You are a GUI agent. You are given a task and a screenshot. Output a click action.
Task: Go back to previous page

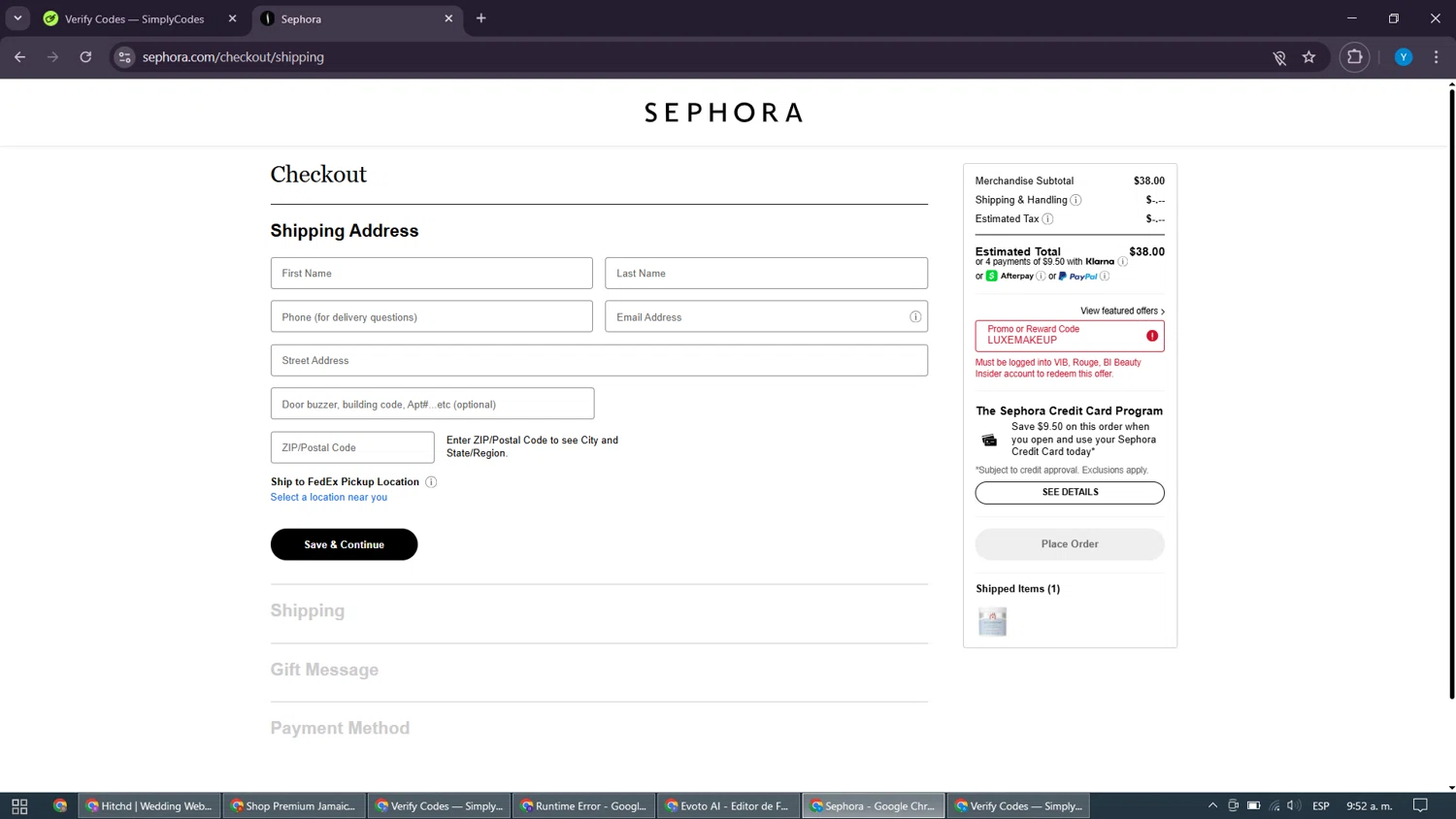pos(19,57)
